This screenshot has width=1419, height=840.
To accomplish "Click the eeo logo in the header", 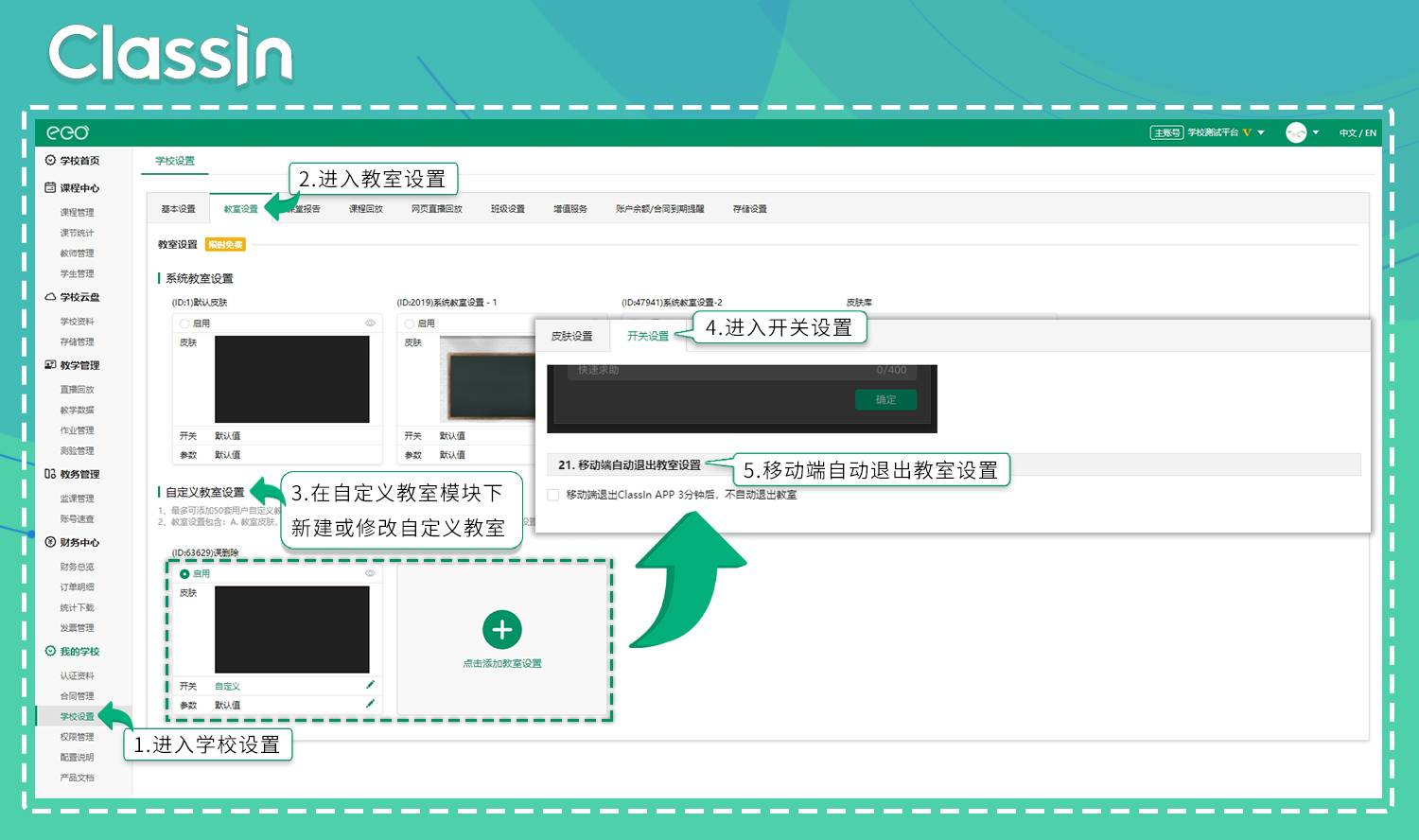I will [x=67, y=132].
